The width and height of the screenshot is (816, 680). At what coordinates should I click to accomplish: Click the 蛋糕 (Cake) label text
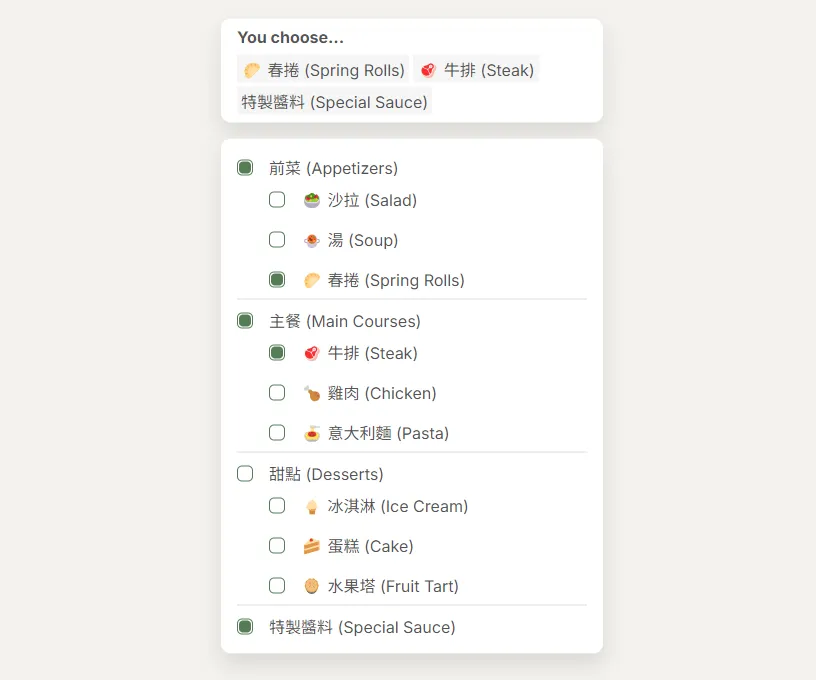pyautogui.click(x=370, y=546)
